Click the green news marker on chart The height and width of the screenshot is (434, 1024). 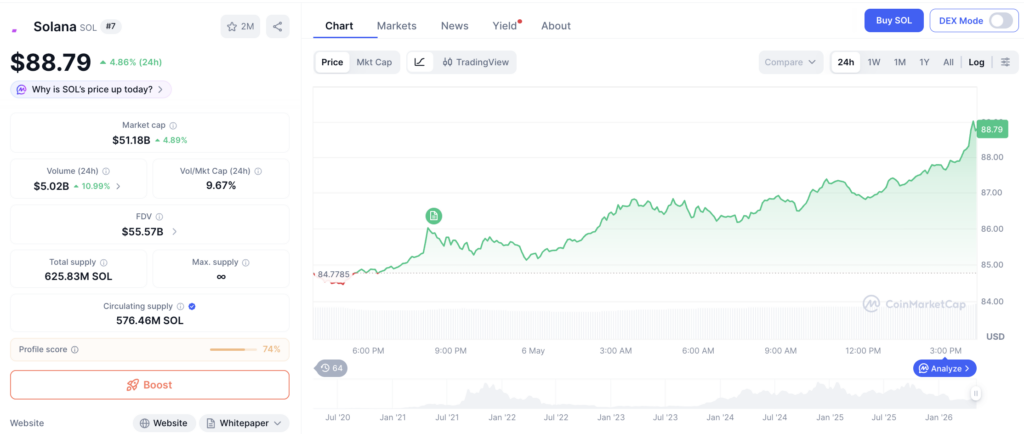[434, 215]
